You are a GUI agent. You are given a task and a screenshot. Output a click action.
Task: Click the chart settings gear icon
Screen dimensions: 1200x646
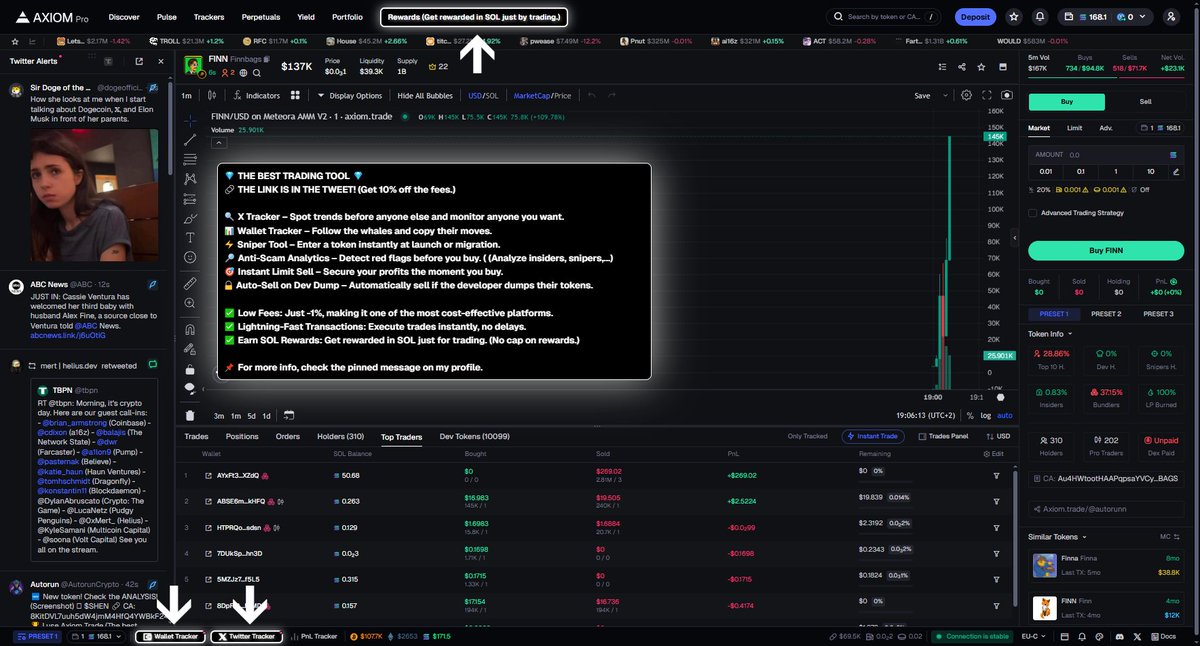click(x=966, y=95)
